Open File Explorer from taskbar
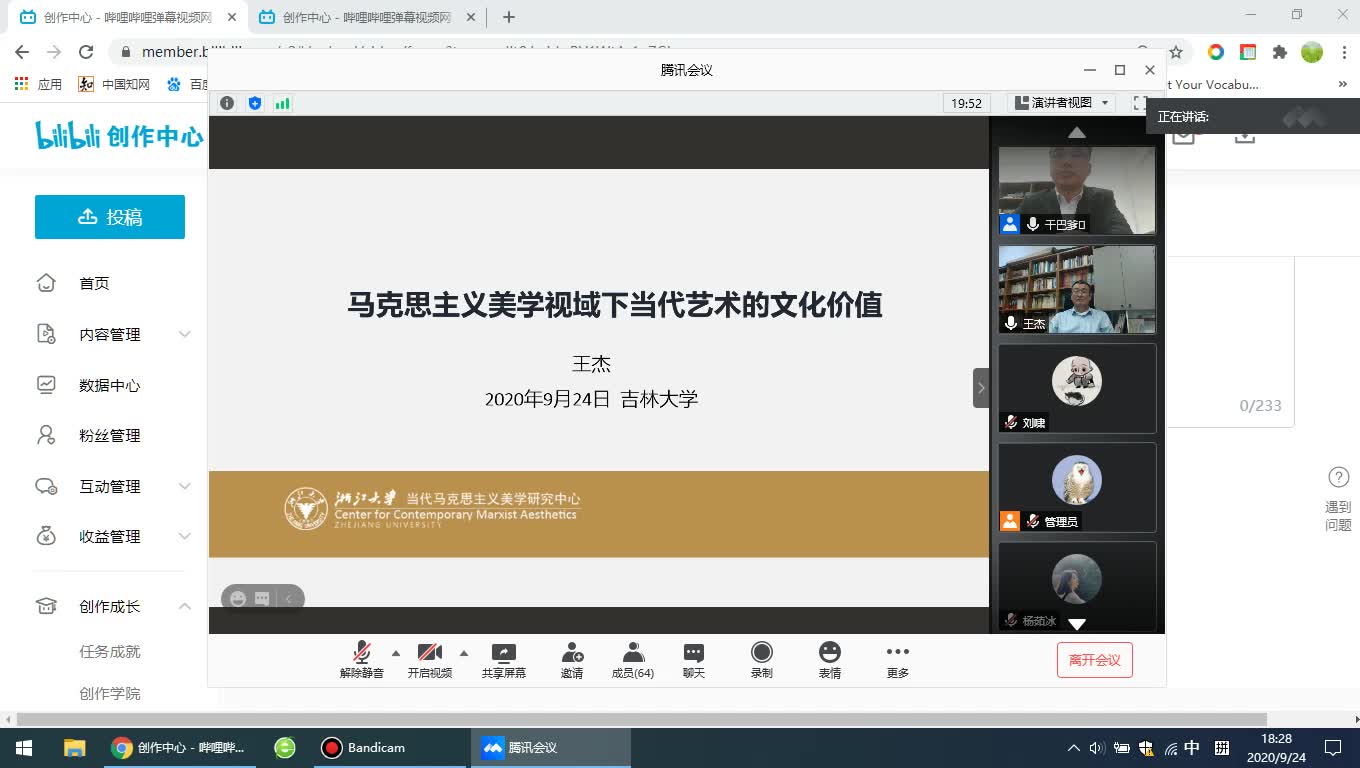The height and width of the screenshot is (768, 1360). (x=75, y=747)
